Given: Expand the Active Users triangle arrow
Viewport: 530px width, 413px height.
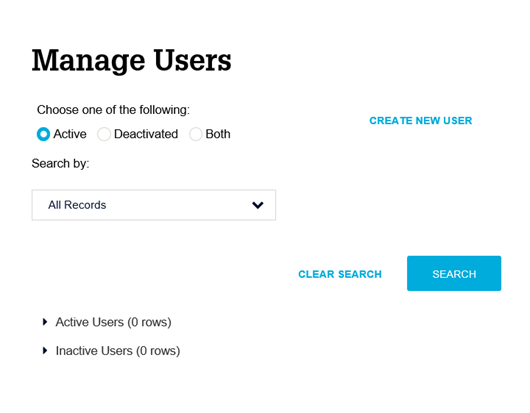Looking at the screenshot, I should (45, 322).
